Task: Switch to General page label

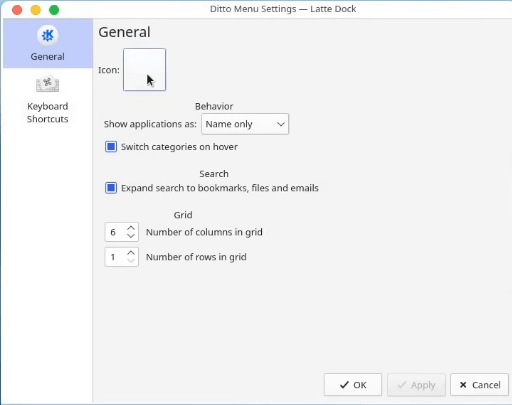Action: coord(48,57)
